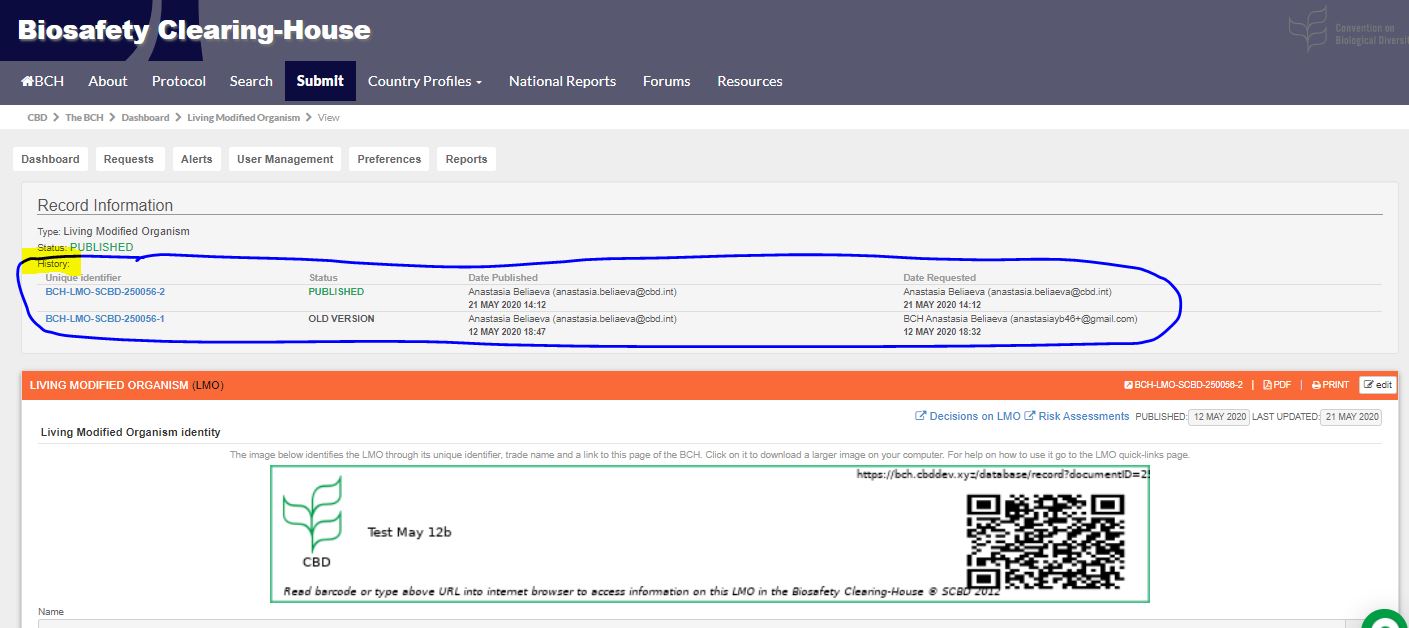Screen dimensions: 1409x628
Task: Open the Forums menu item
Action: coord(666,81)
